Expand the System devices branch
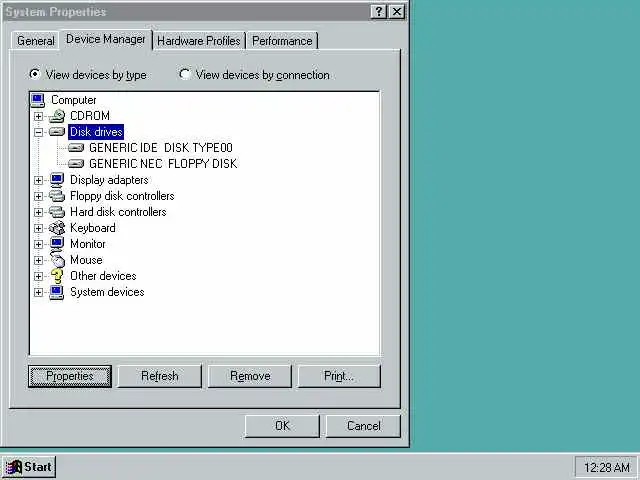 pos(38,292)
